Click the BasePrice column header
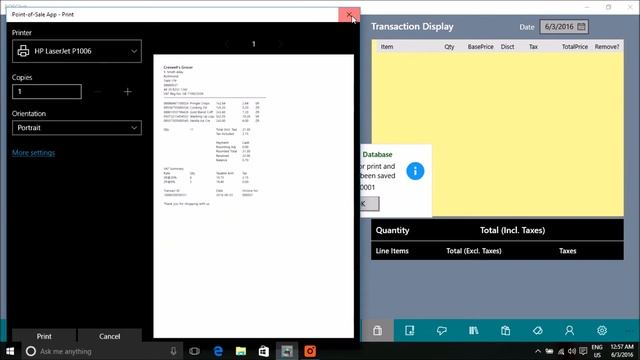The height and width of the screenshot is (360, 640). [x=480, y=47]
